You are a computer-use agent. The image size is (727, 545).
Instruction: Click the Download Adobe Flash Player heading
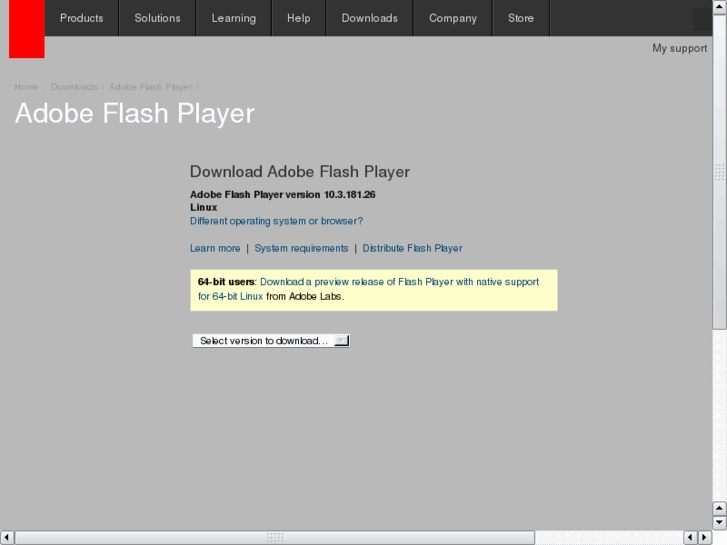click(x=300, y=172)
